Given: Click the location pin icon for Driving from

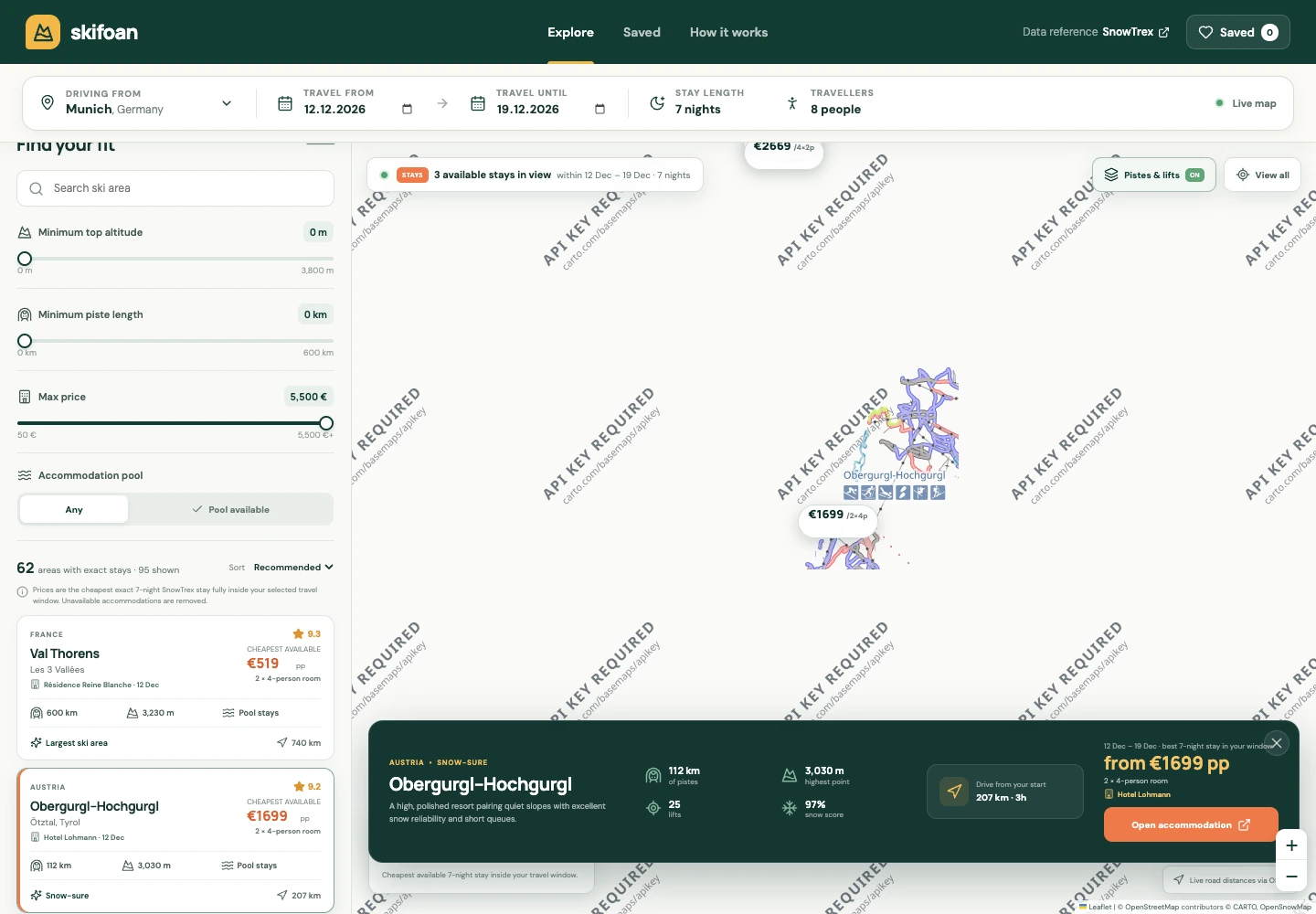Looking at the screenshot, I should [x=48, y=102].
